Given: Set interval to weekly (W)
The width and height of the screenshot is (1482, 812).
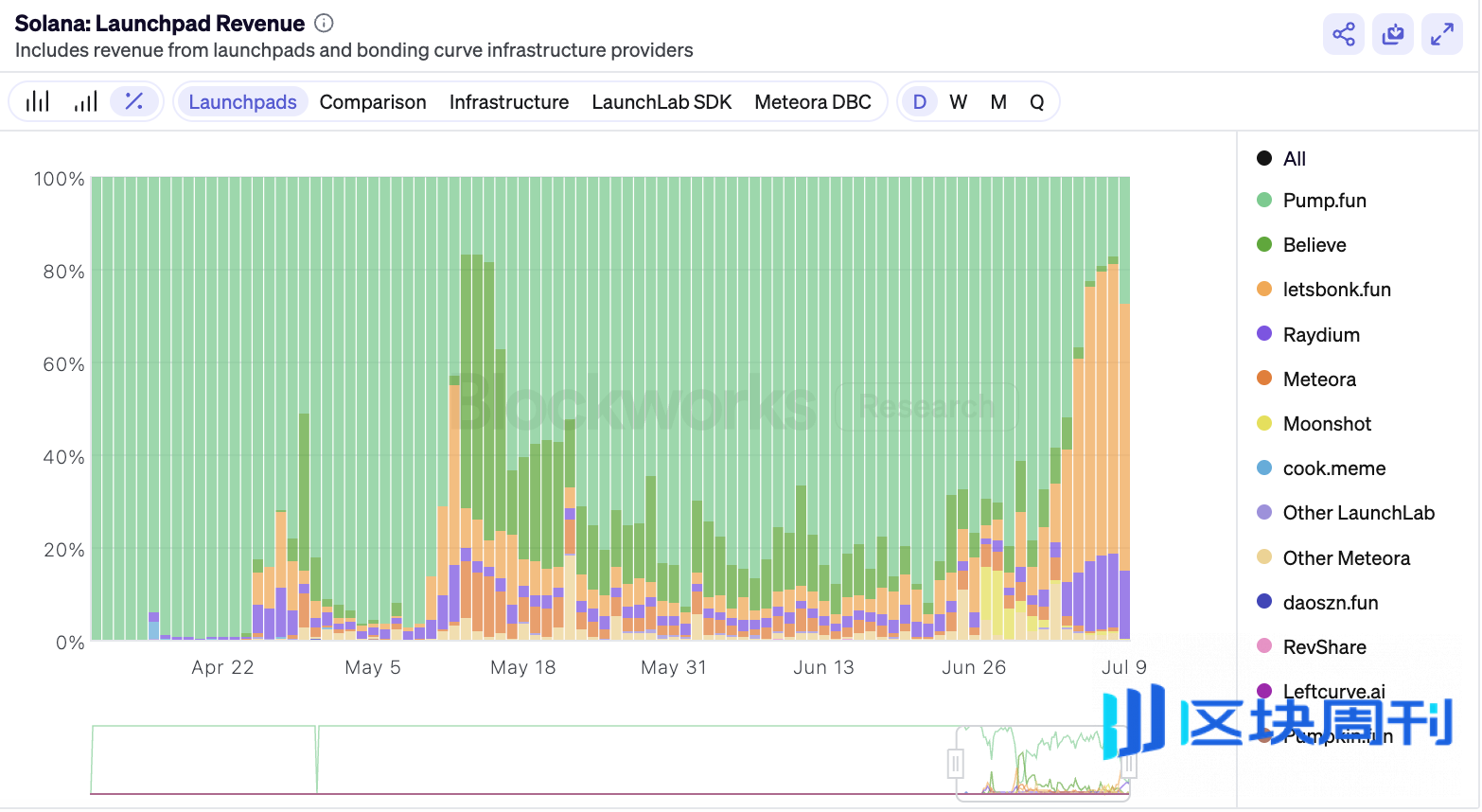Looking at the screenshot, I should pyautogui.click(x=959, y=101).
